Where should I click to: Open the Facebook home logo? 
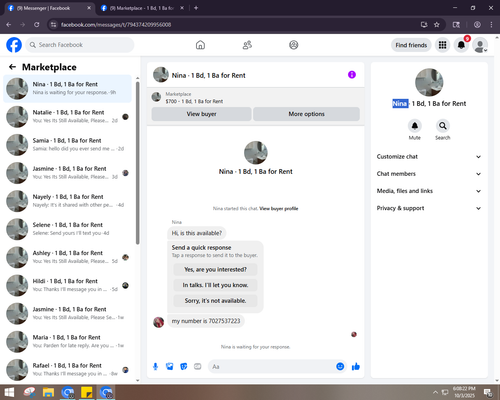pyautogui.click(x=14, y=45)
